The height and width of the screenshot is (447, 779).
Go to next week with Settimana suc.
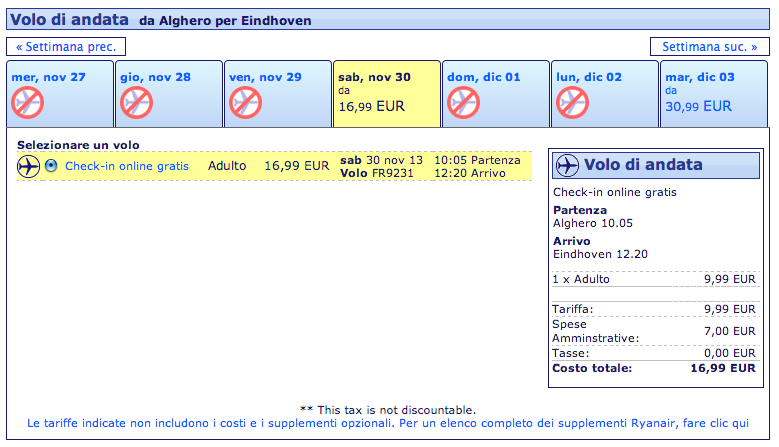[x=709, y=47]
